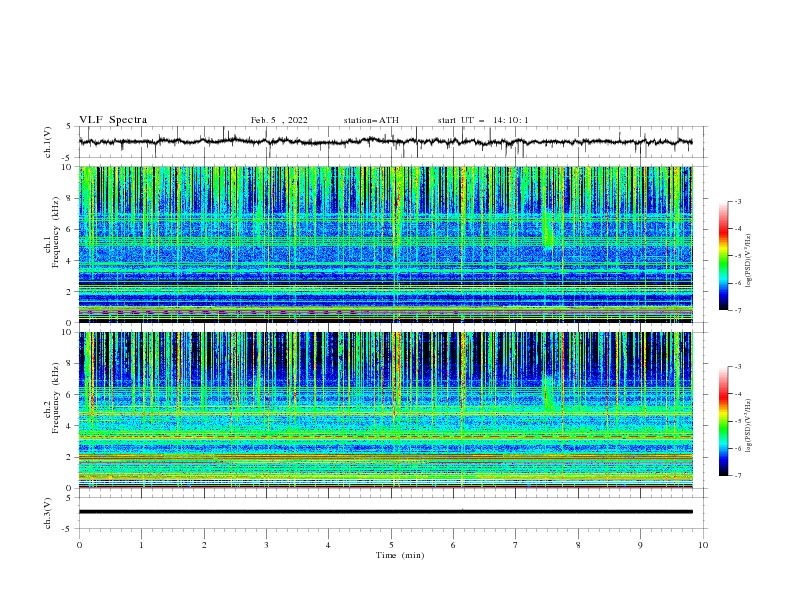Click the 8 kHz tick of ch.2 spectrogram
This screenshot has width=792, height=612.
[x=71, y=364]
